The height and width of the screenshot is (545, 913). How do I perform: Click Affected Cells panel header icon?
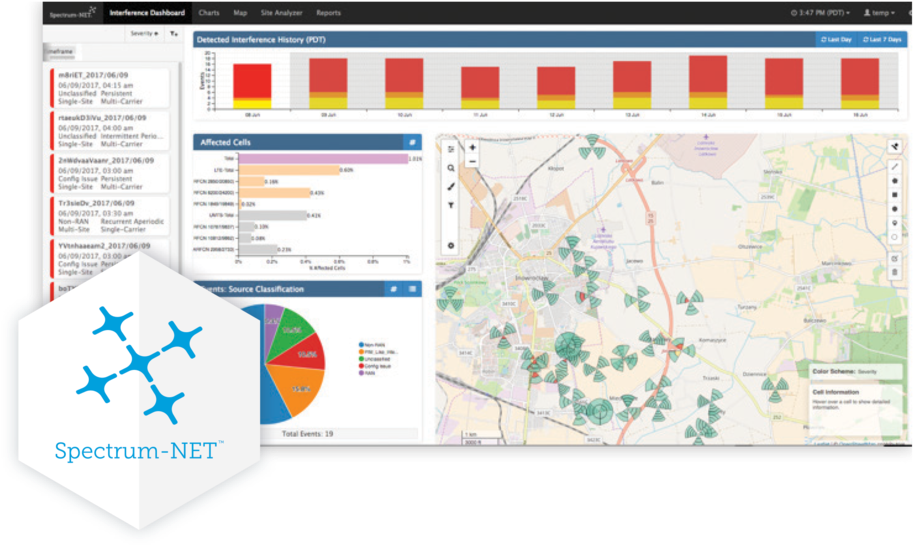coord(412,142)
